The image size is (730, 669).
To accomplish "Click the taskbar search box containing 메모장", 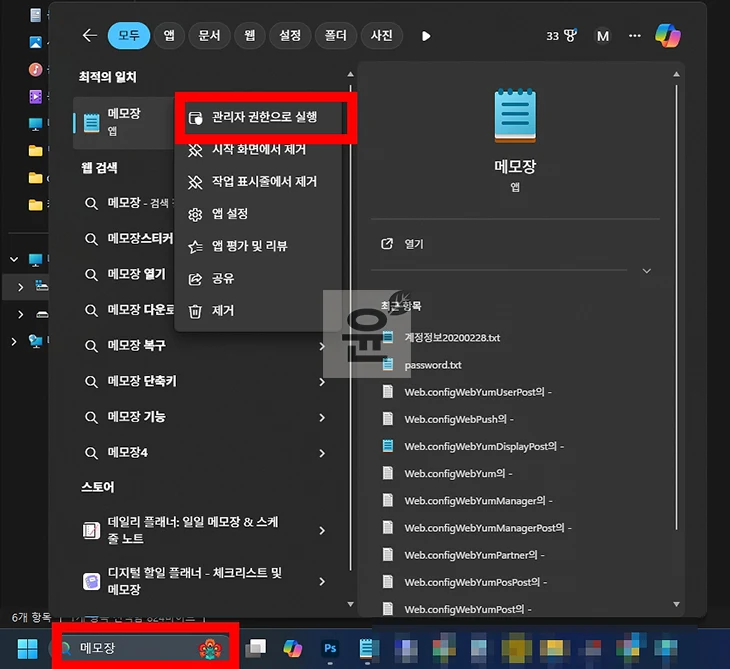I will (x=140, y=648).
